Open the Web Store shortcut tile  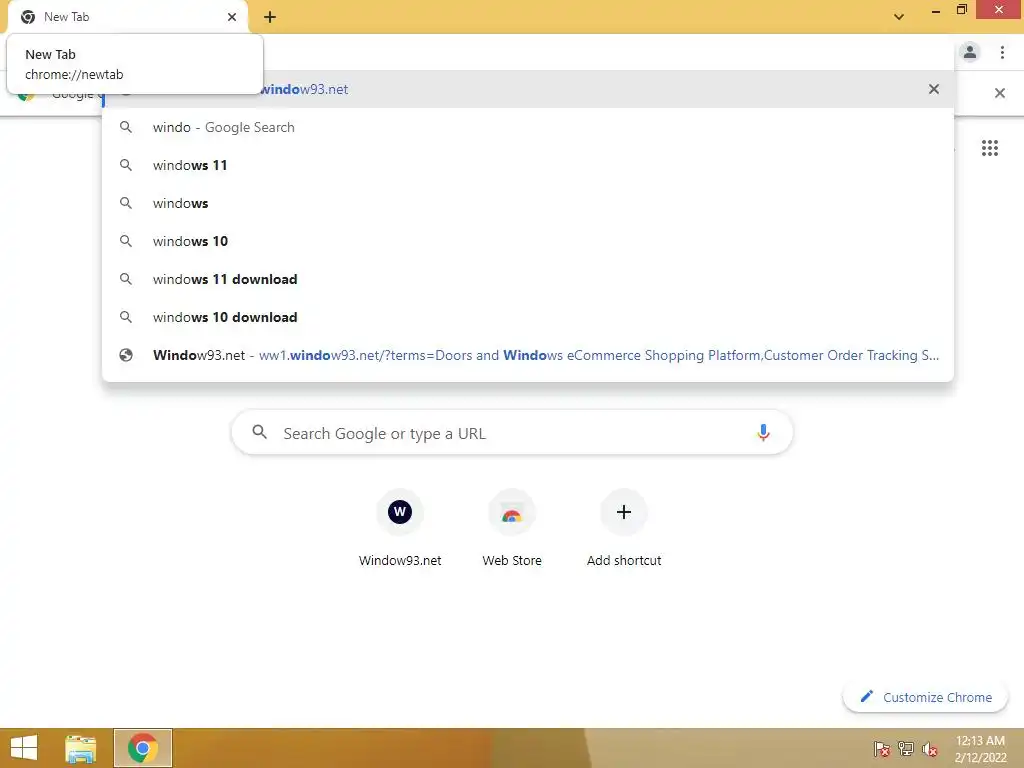[512, 528]
